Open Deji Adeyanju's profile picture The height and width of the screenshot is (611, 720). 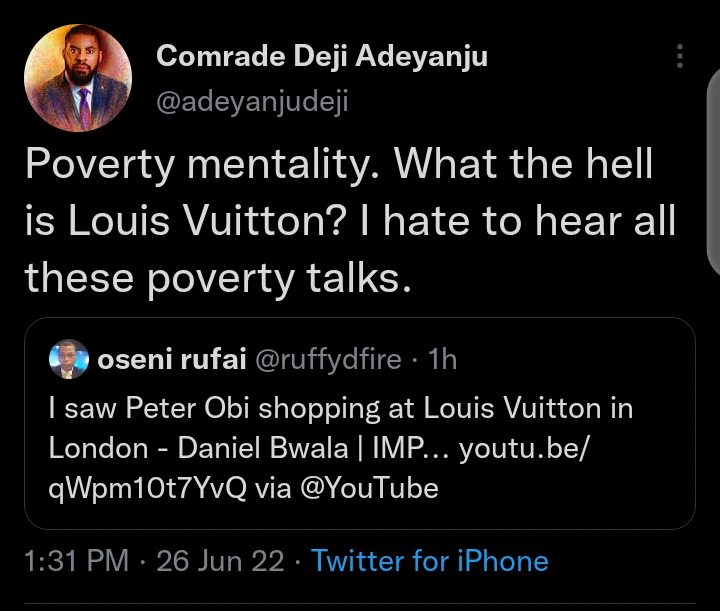pos(78,78)
